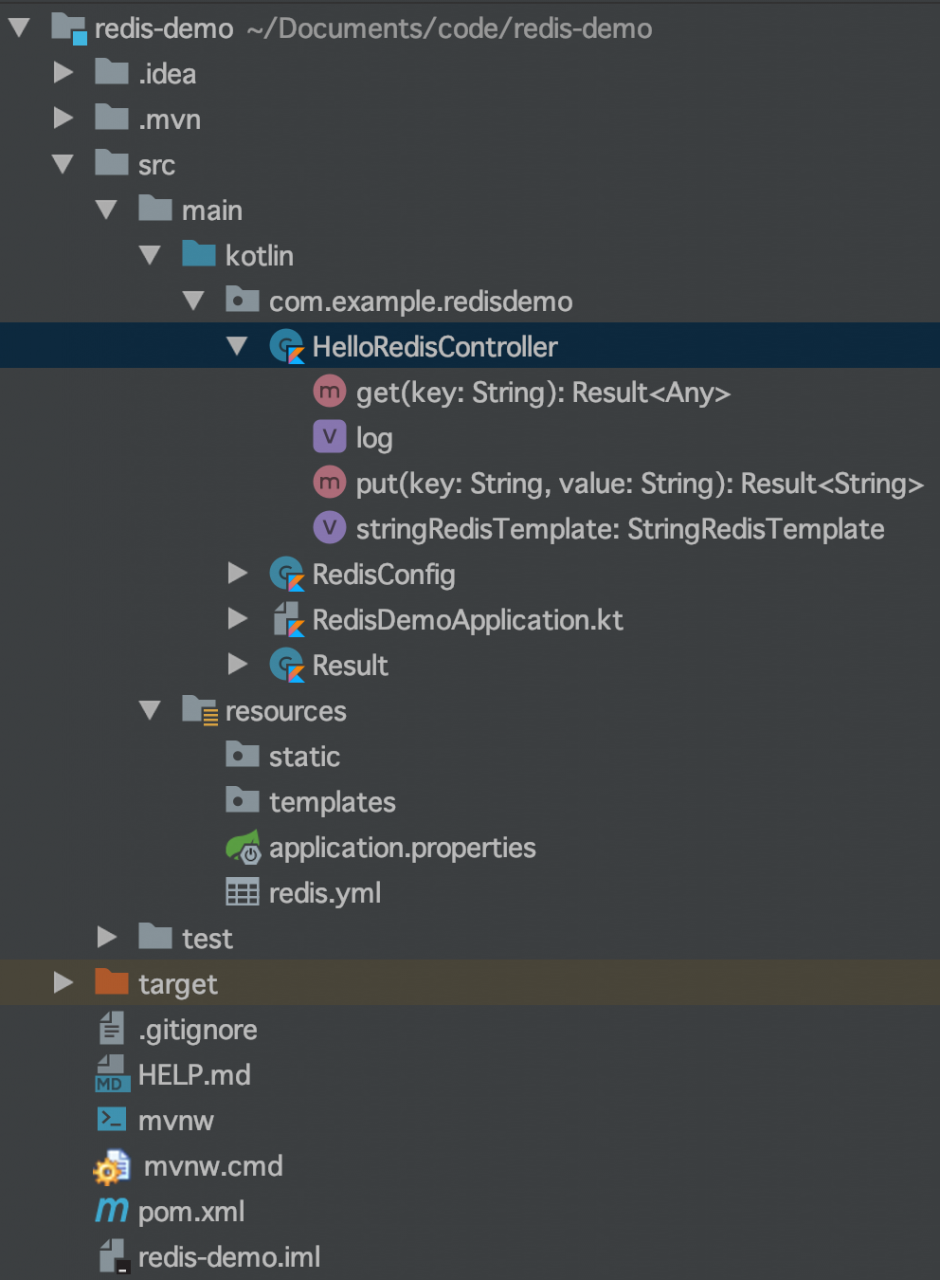This screenshot has width=940, height=1280.
Task: Click the resources root folder icon
Action: tap(200, 710)
